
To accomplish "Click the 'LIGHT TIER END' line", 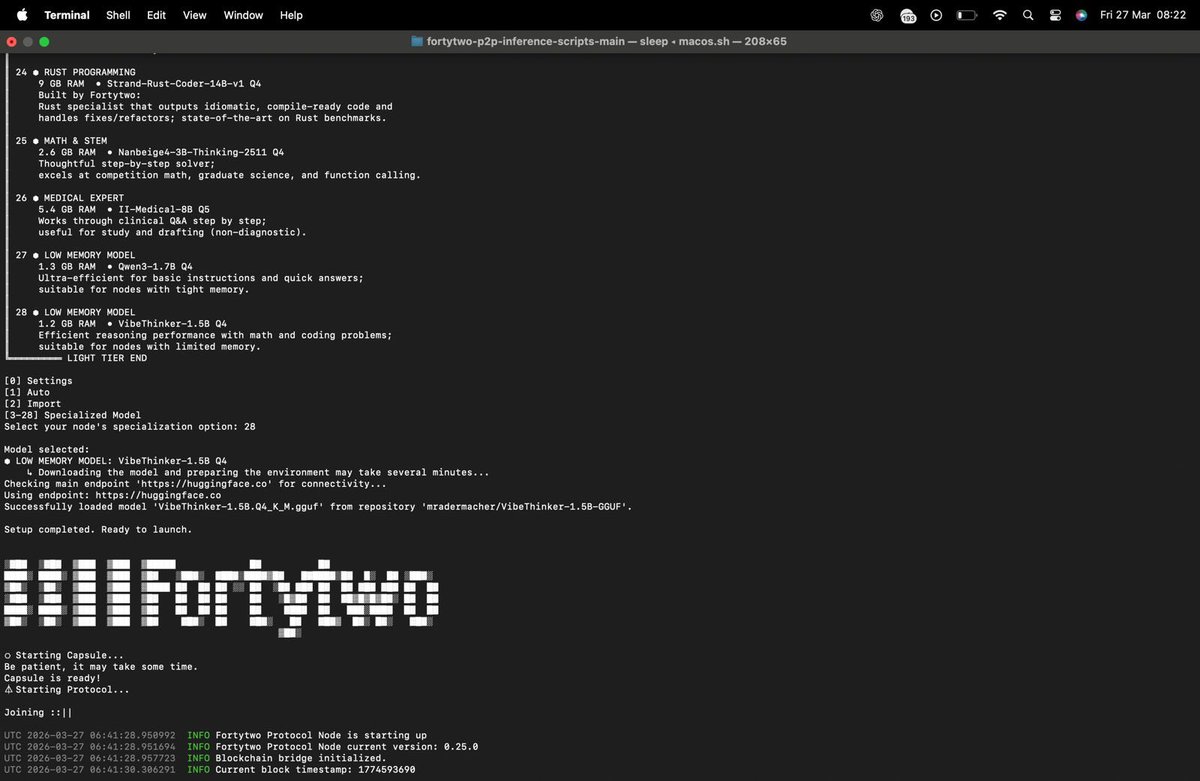I will (x=107, y=358).
